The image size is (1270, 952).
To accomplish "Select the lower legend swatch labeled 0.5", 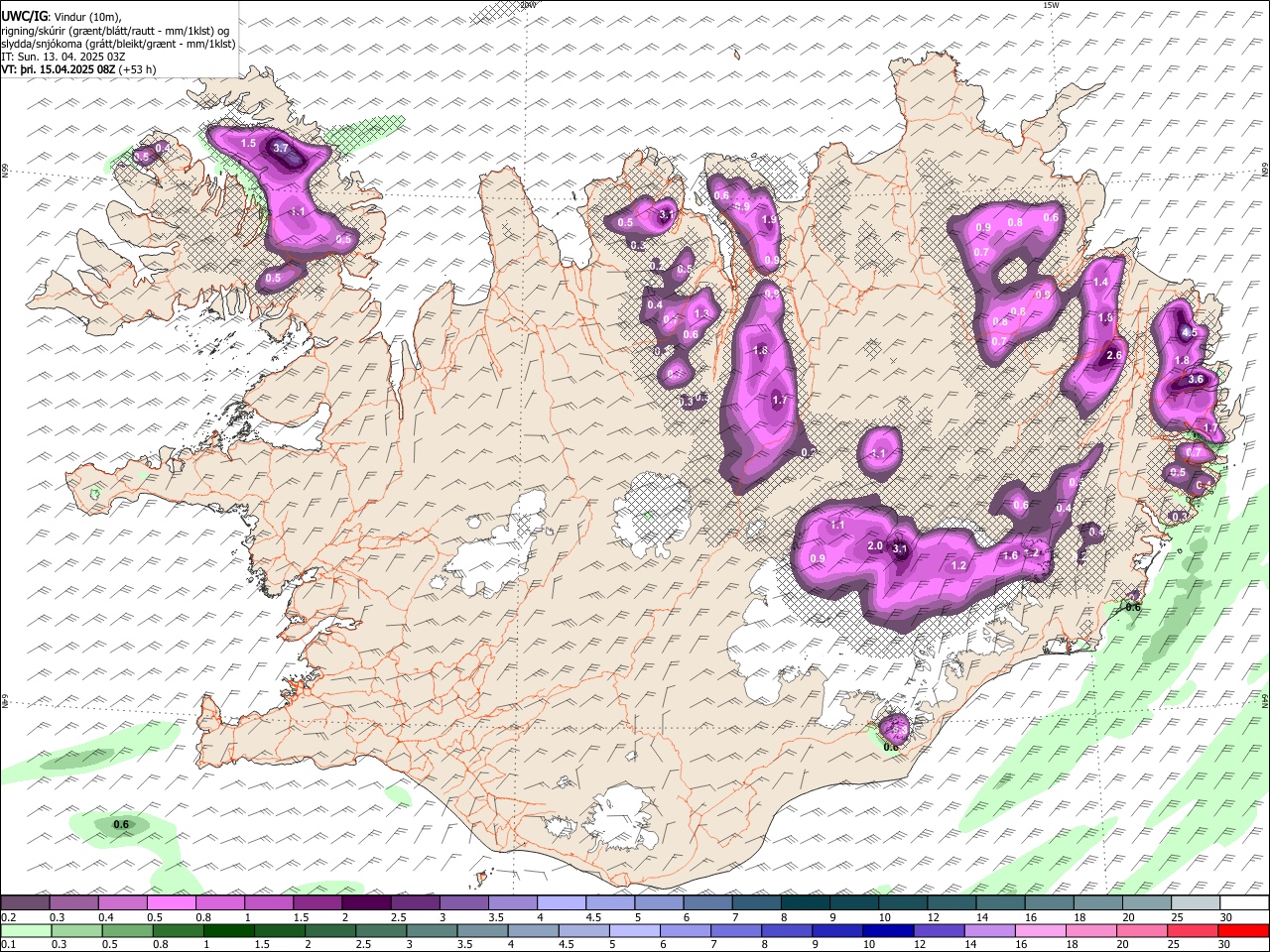I will coord(127,930).
